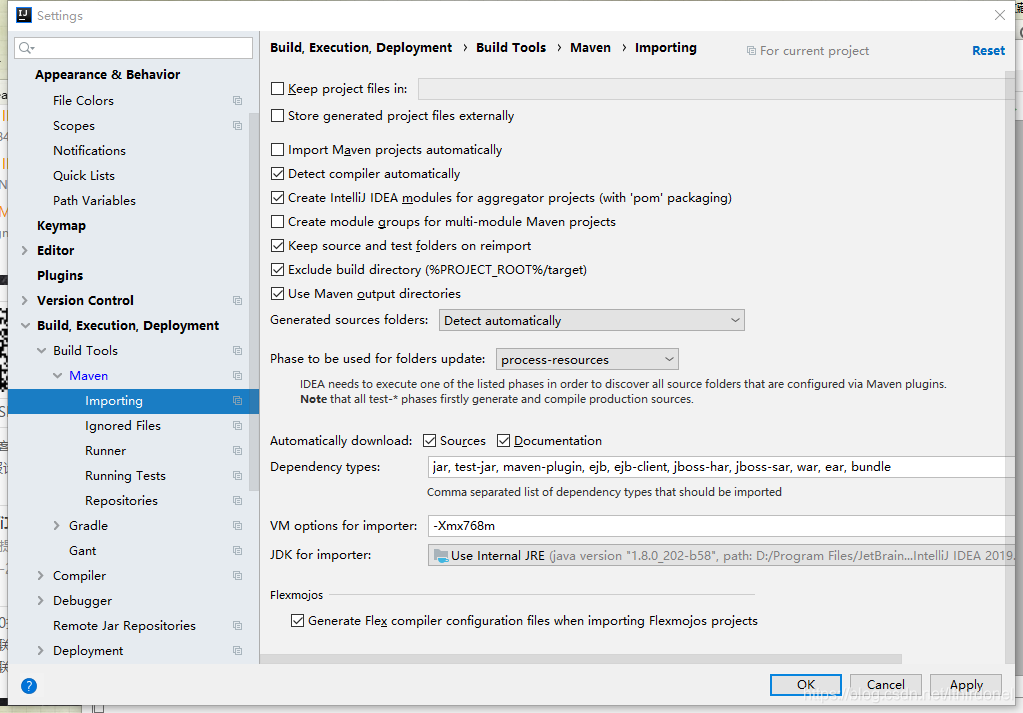Image resolution: width=1023 pixels, height=713 pixels.
Task: Open the JDK for importer dropdown
Action: 721,555
